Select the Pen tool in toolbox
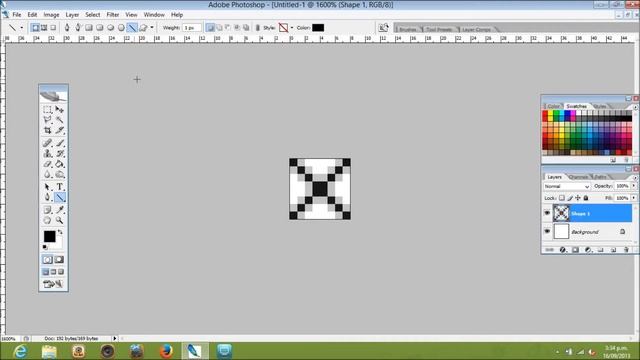640x360 pixels. click(x=47, y=198)
